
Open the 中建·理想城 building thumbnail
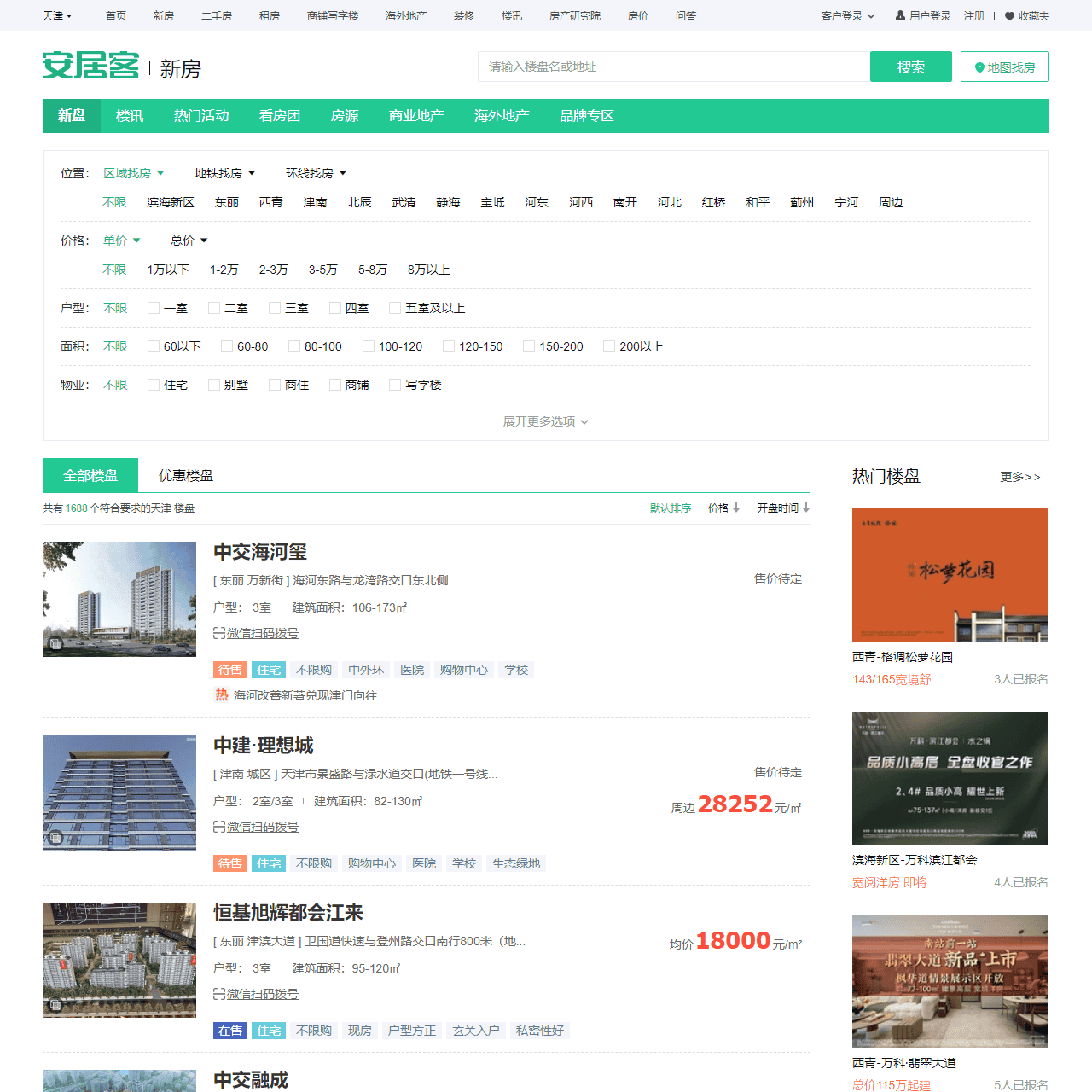[119, 793]
